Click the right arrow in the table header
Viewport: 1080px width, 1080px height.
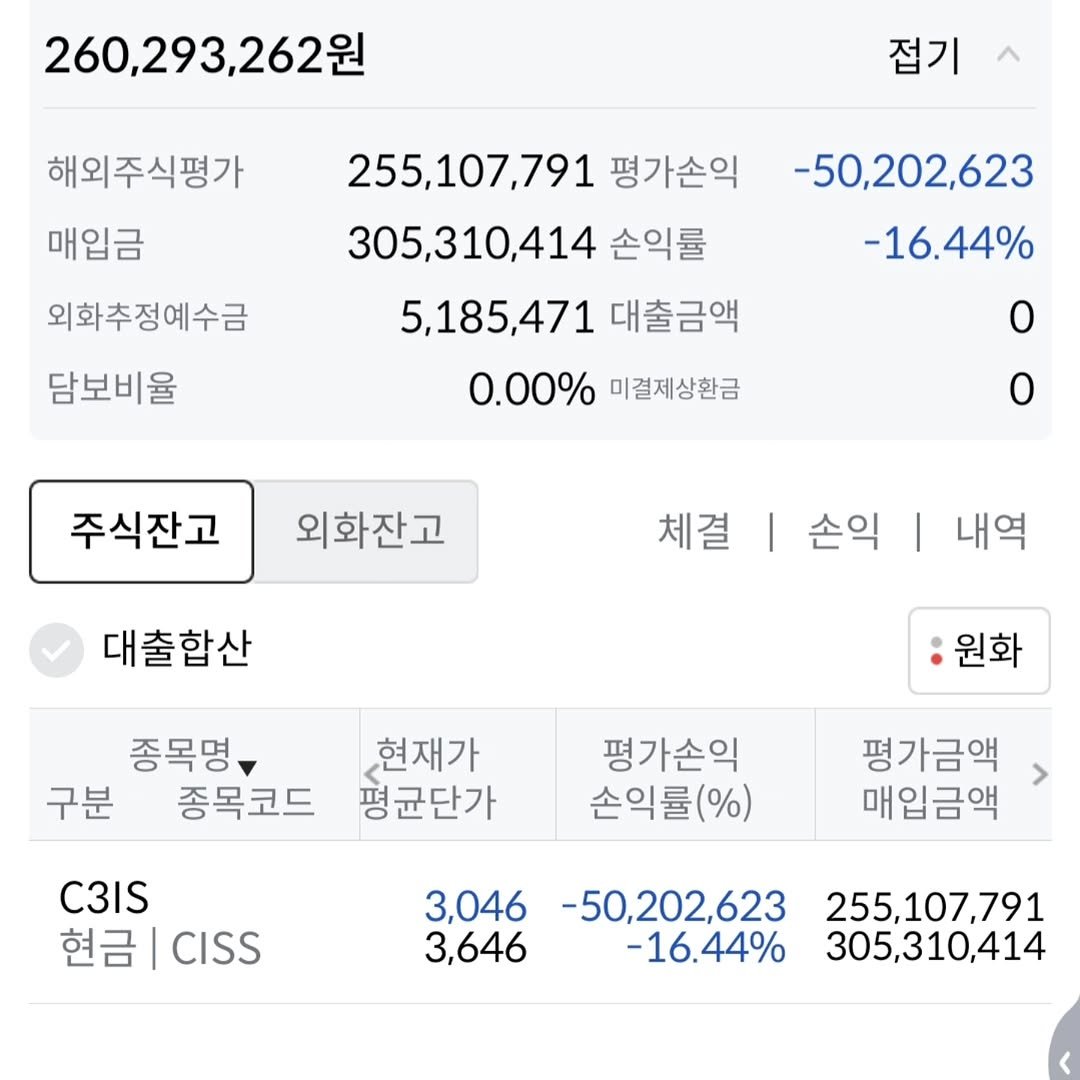[1039, 774]
